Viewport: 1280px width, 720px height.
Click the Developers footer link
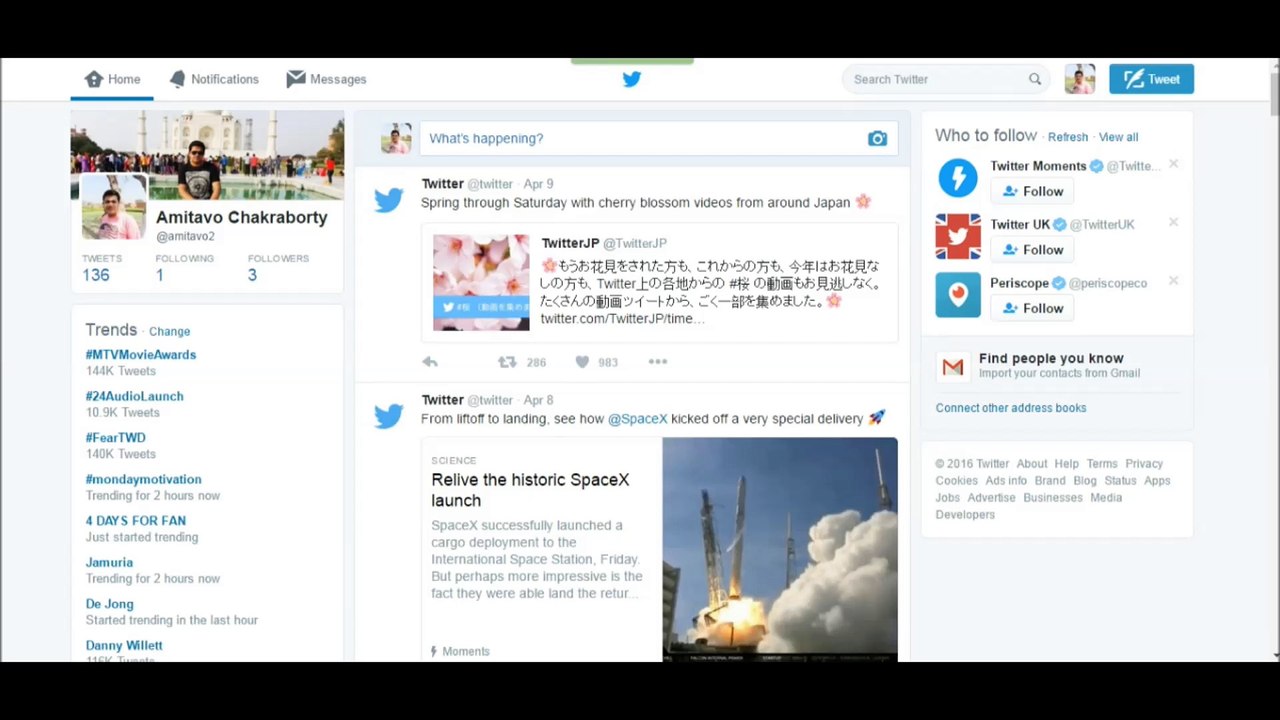[965, 515]
